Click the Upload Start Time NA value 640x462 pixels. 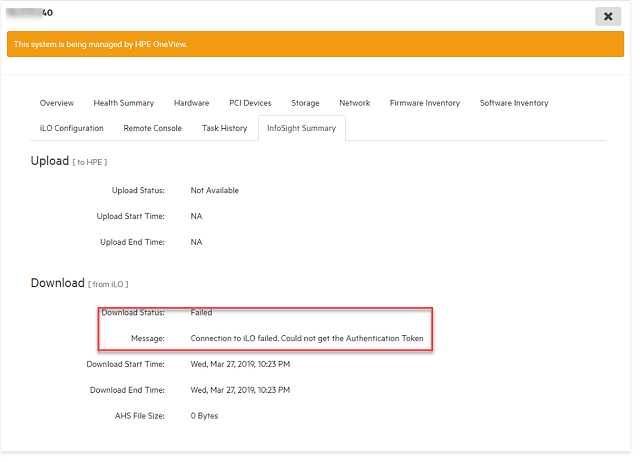196,216
